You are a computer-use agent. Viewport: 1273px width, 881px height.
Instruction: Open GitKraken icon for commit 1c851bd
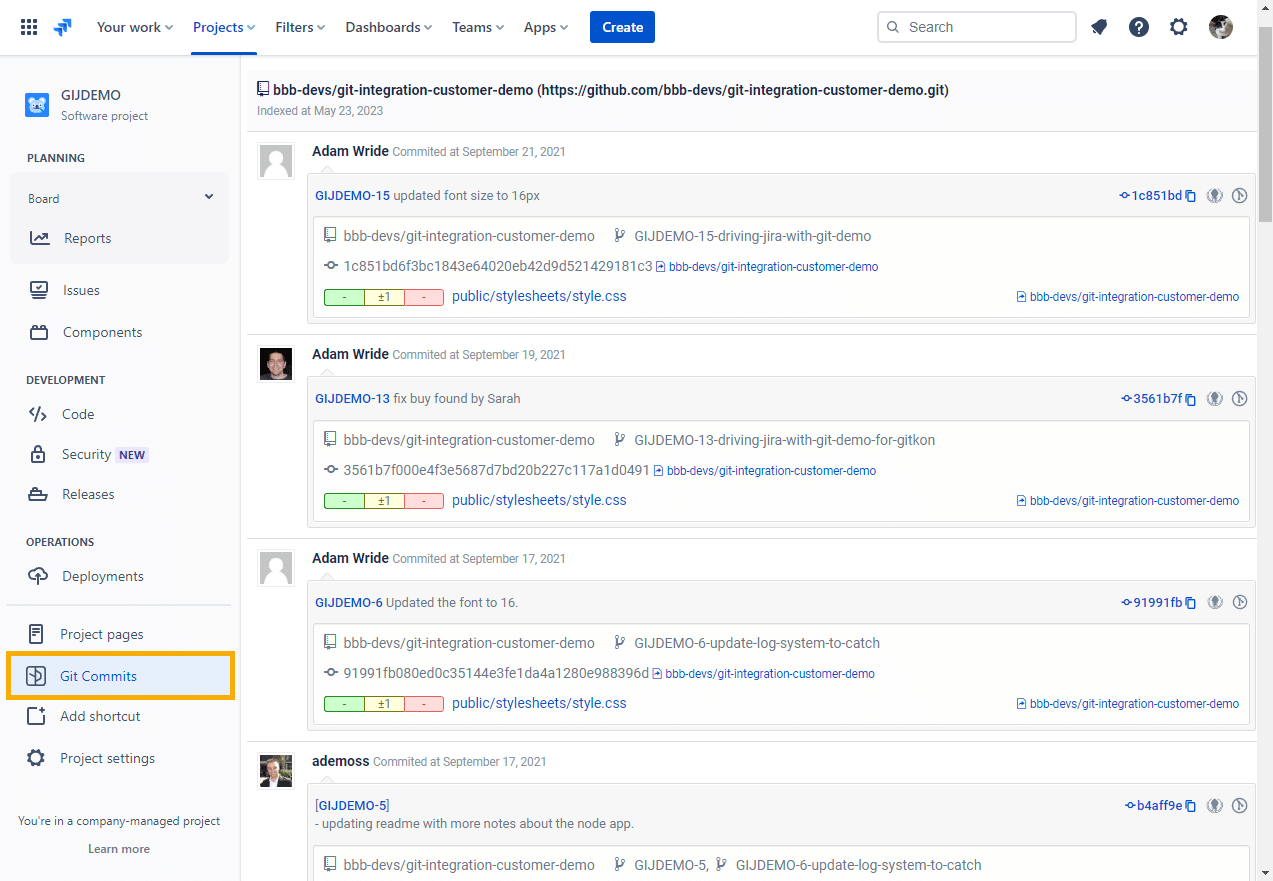coord(1215,196)
